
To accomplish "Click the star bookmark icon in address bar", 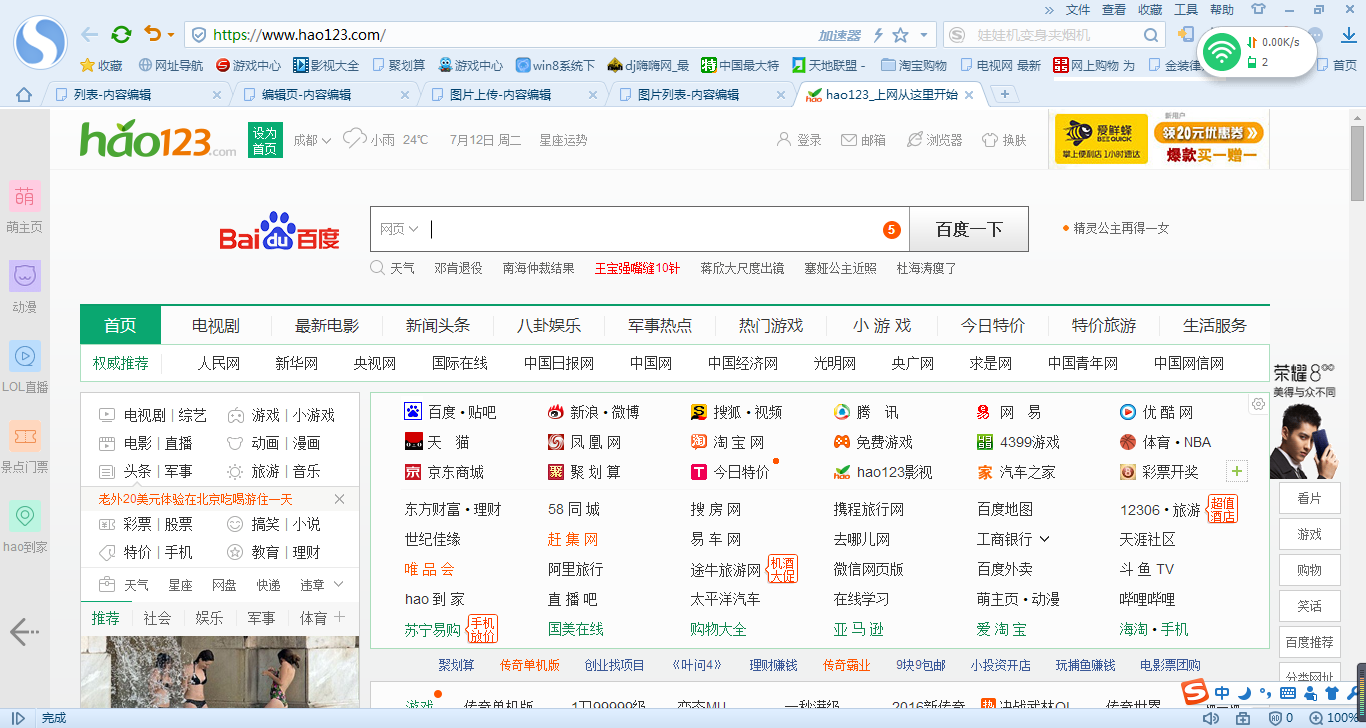I will point(900,35).
